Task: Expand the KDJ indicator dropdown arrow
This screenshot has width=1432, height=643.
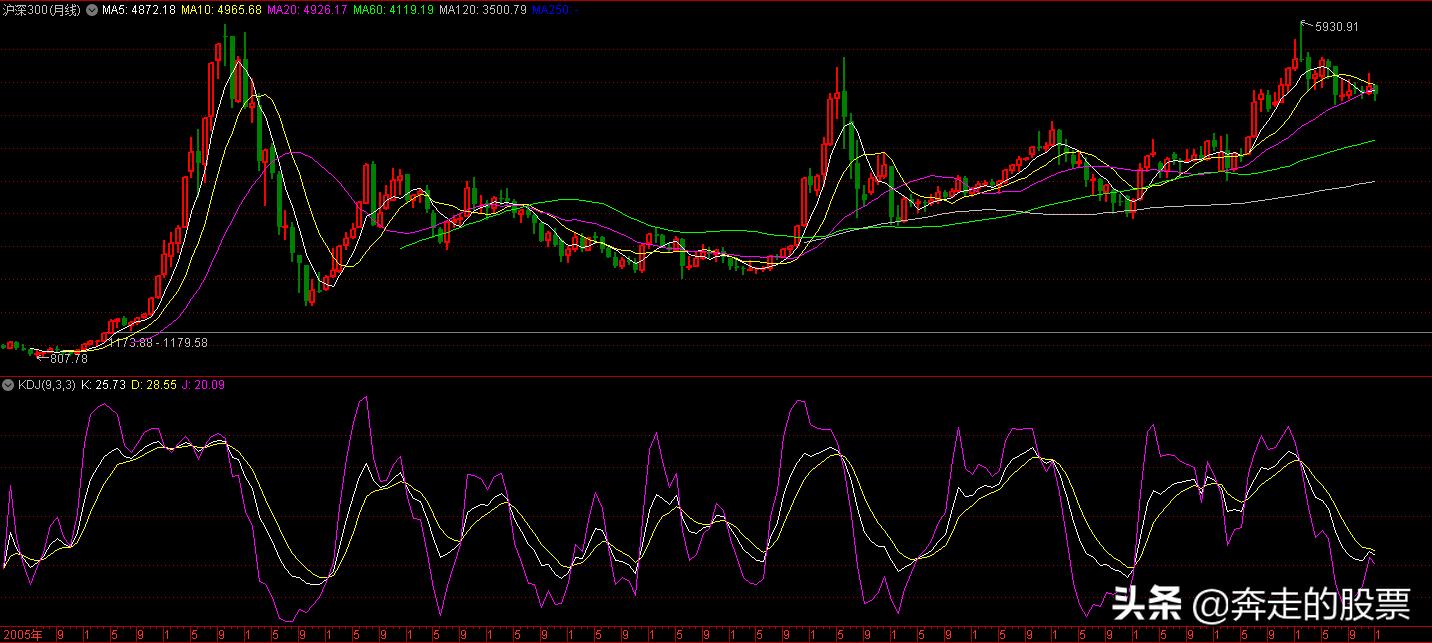Action: click(10, 384)
